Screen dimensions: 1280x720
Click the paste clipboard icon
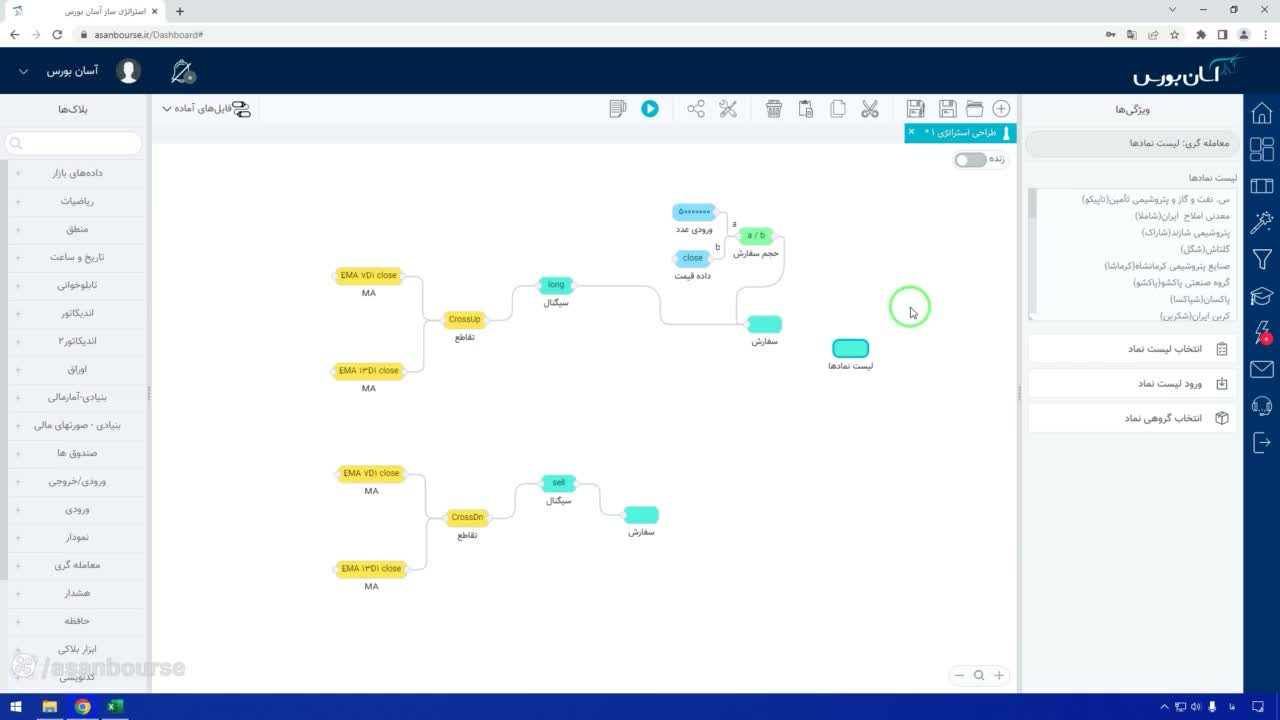tap(806, 109)
